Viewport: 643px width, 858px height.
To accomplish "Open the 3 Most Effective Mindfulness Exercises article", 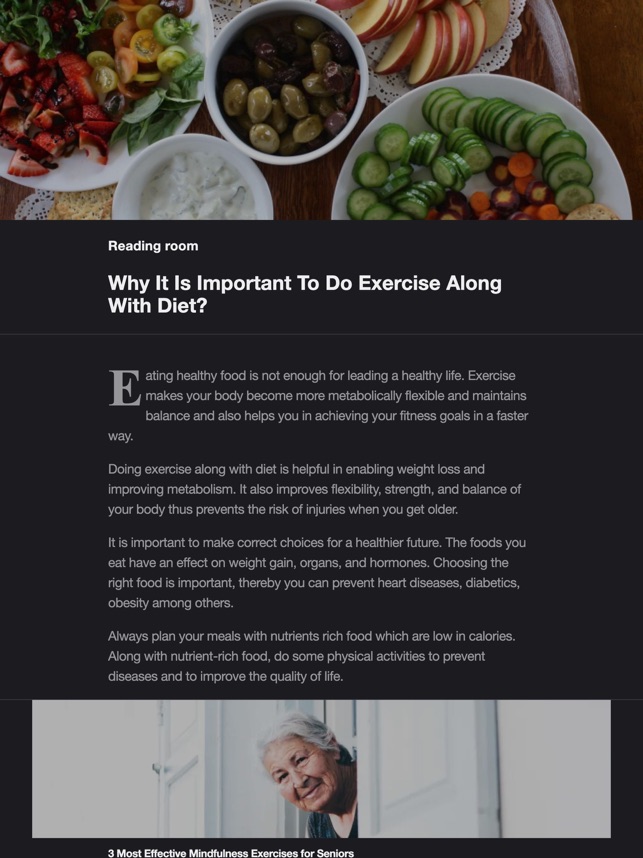I will click(231, 853).
